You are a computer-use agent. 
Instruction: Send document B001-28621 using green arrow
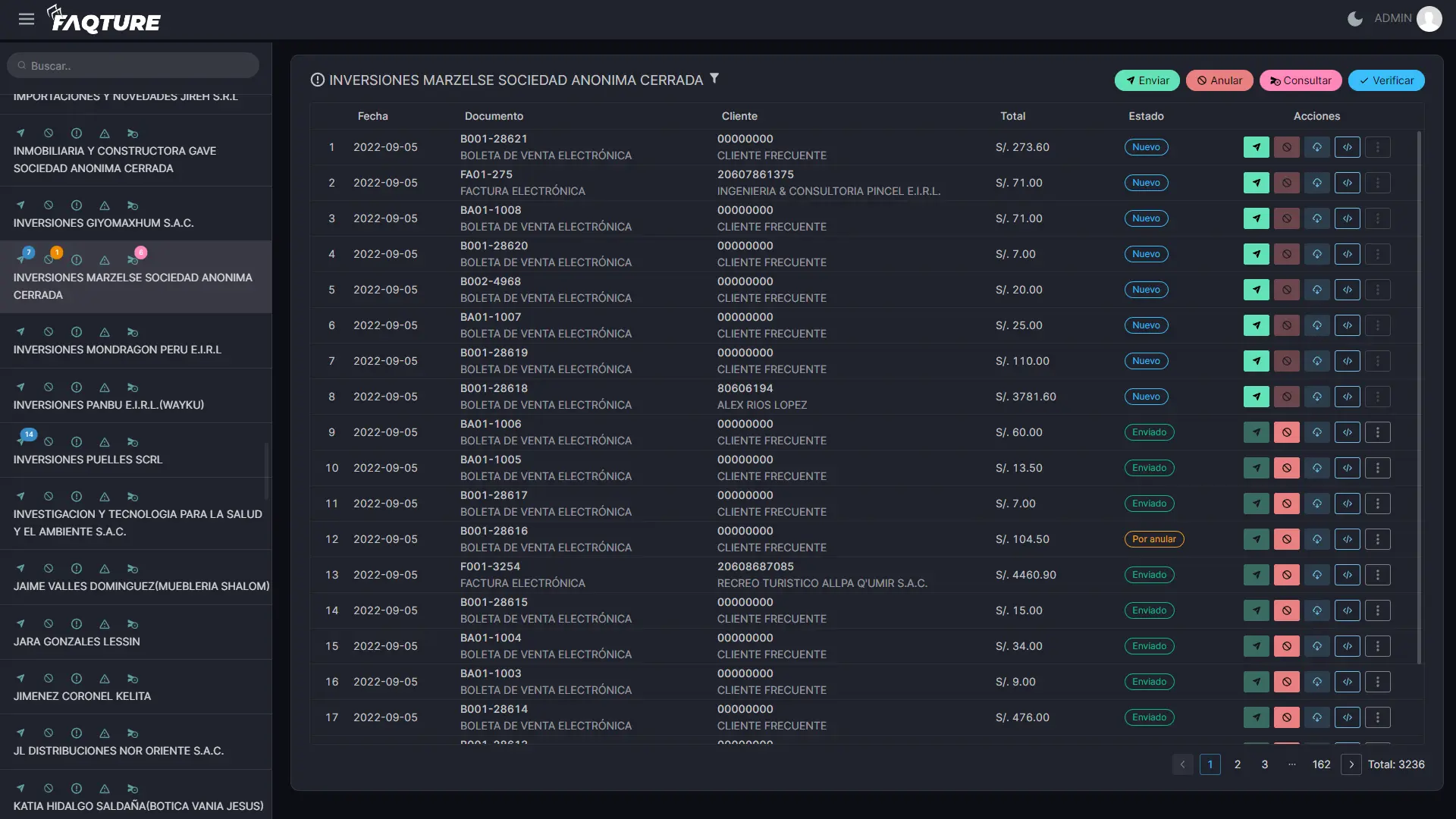click(x=1256, y=147)
